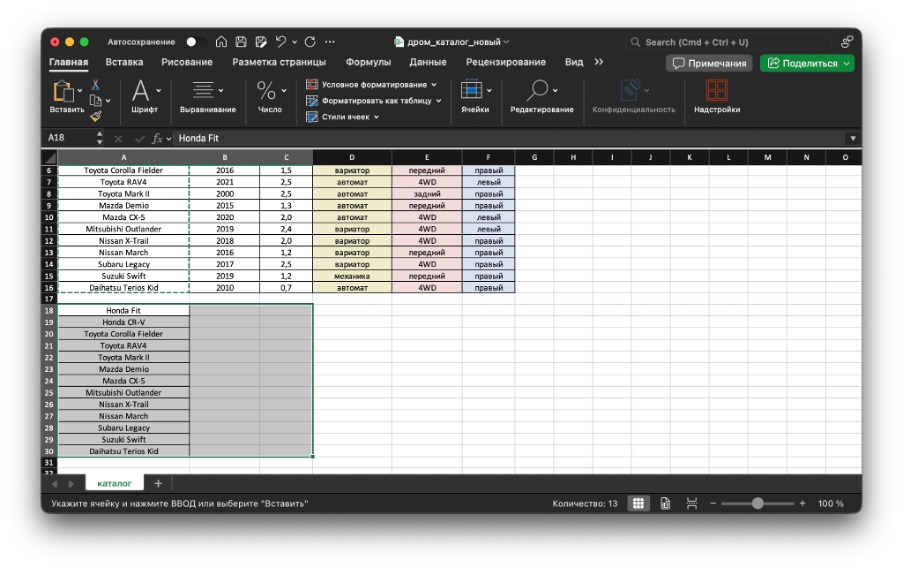The image size is (904, 568).
Task: Select column D header
Action: (x=352, y=157)
